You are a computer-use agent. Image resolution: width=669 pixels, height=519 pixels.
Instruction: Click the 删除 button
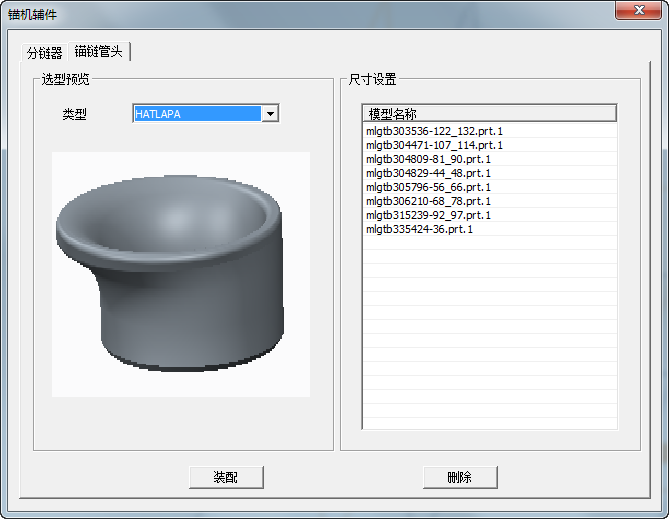(460, 478)
